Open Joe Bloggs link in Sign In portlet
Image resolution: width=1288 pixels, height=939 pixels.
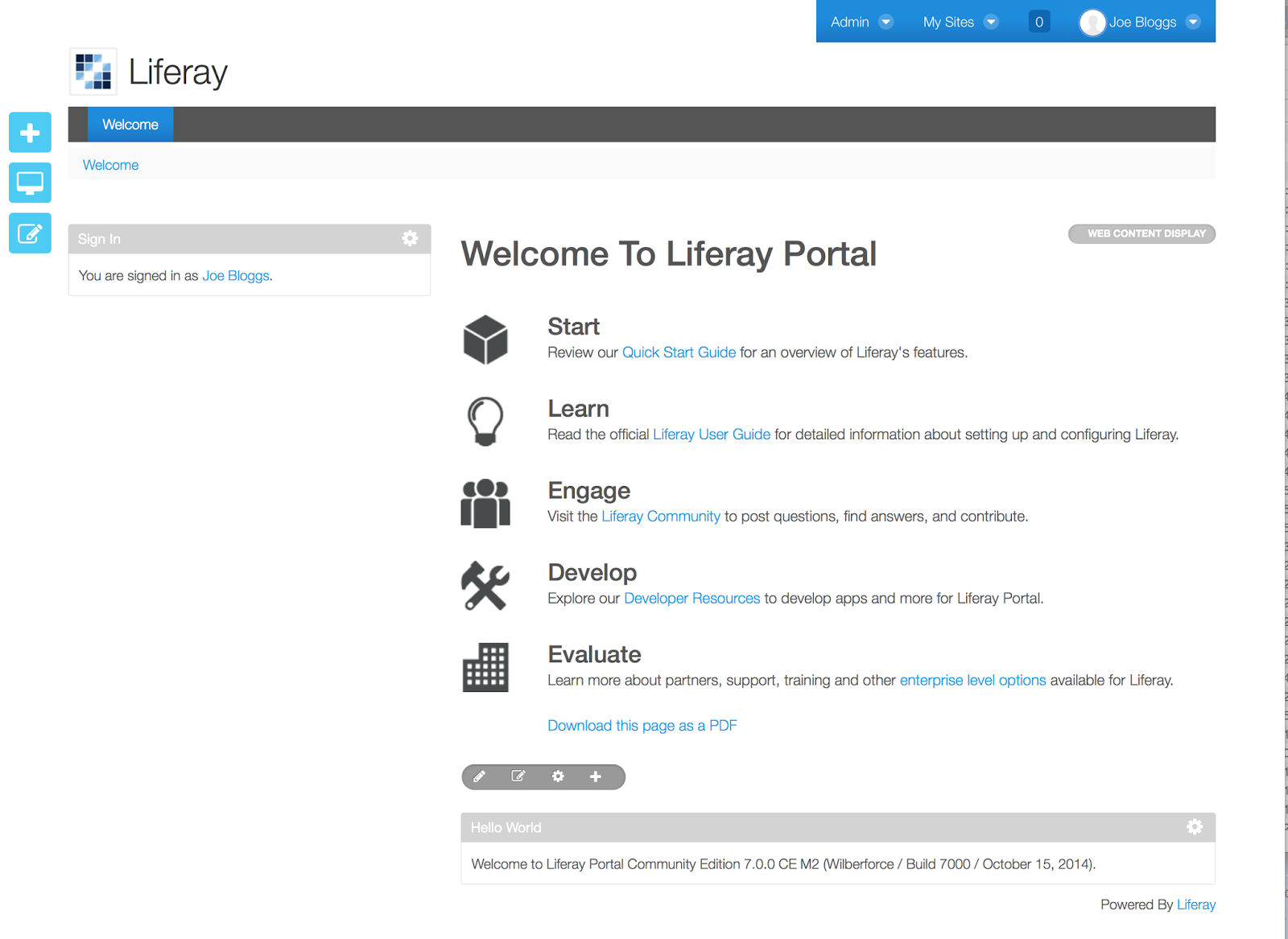click(236, 275)
